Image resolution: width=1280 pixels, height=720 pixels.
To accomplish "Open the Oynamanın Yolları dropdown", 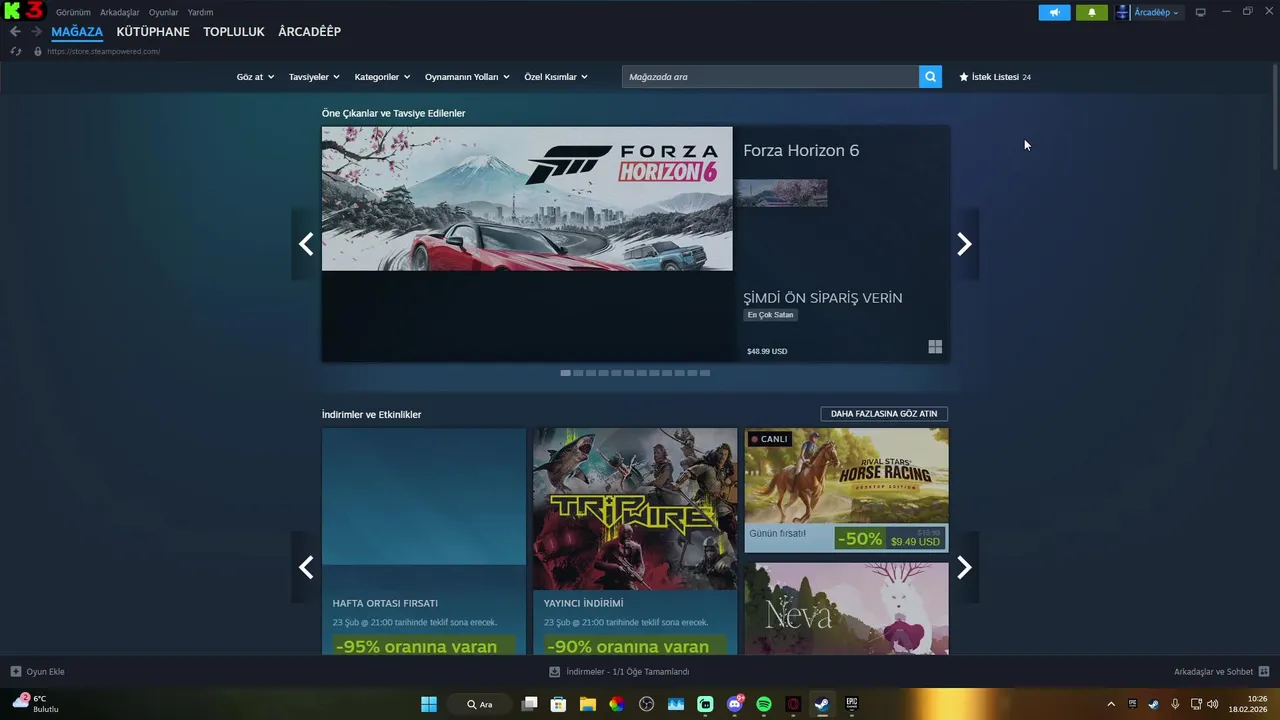I will coord(467,77).
